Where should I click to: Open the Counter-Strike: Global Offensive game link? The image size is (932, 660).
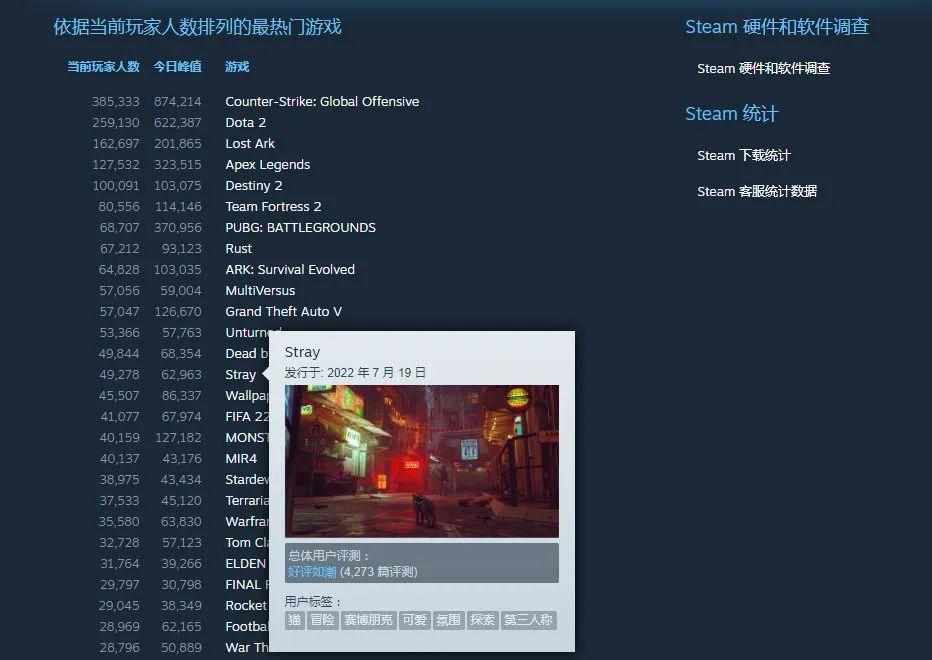322,102
